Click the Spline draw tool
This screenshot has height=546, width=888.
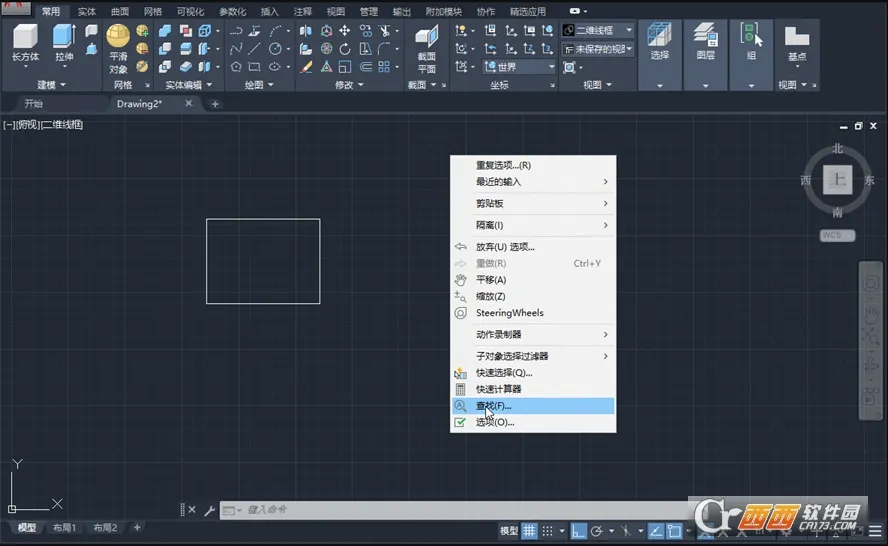point(236,49)
